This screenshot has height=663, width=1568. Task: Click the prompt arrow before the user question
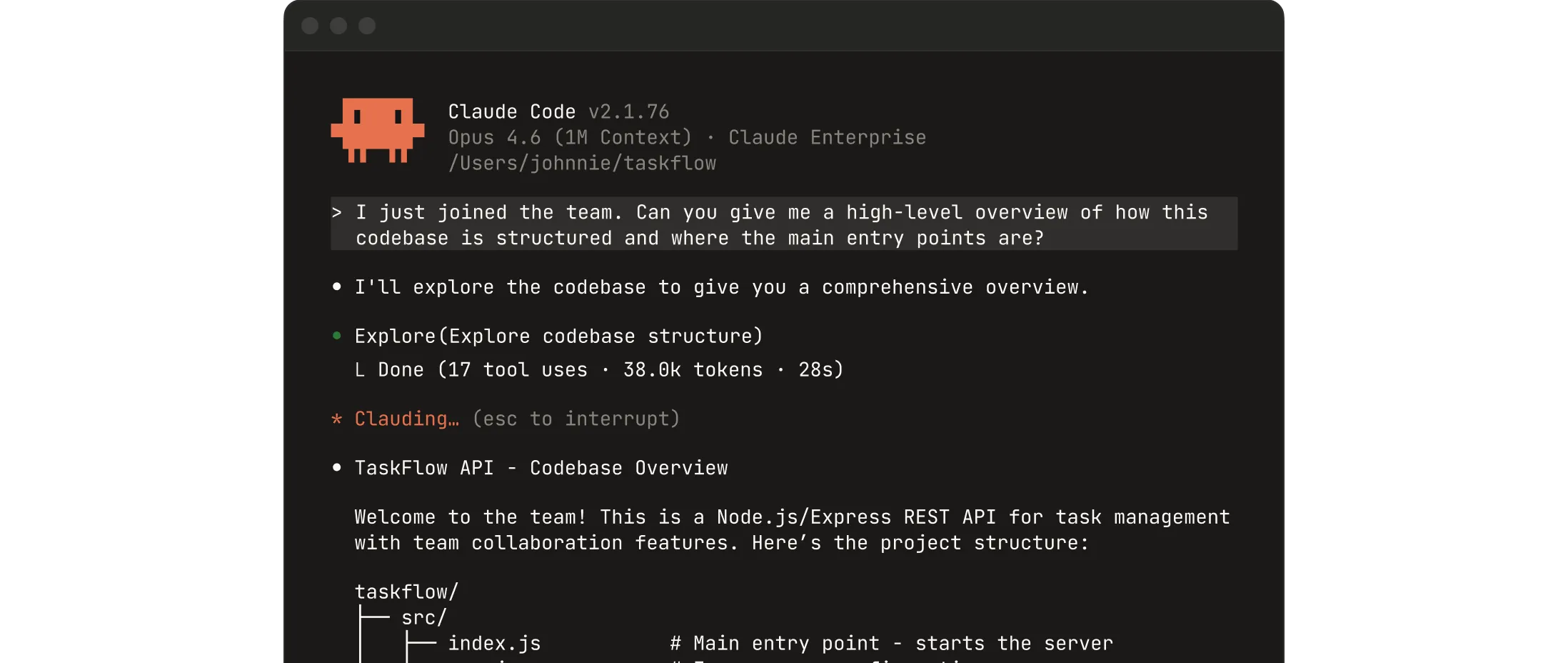pos(339,211)
